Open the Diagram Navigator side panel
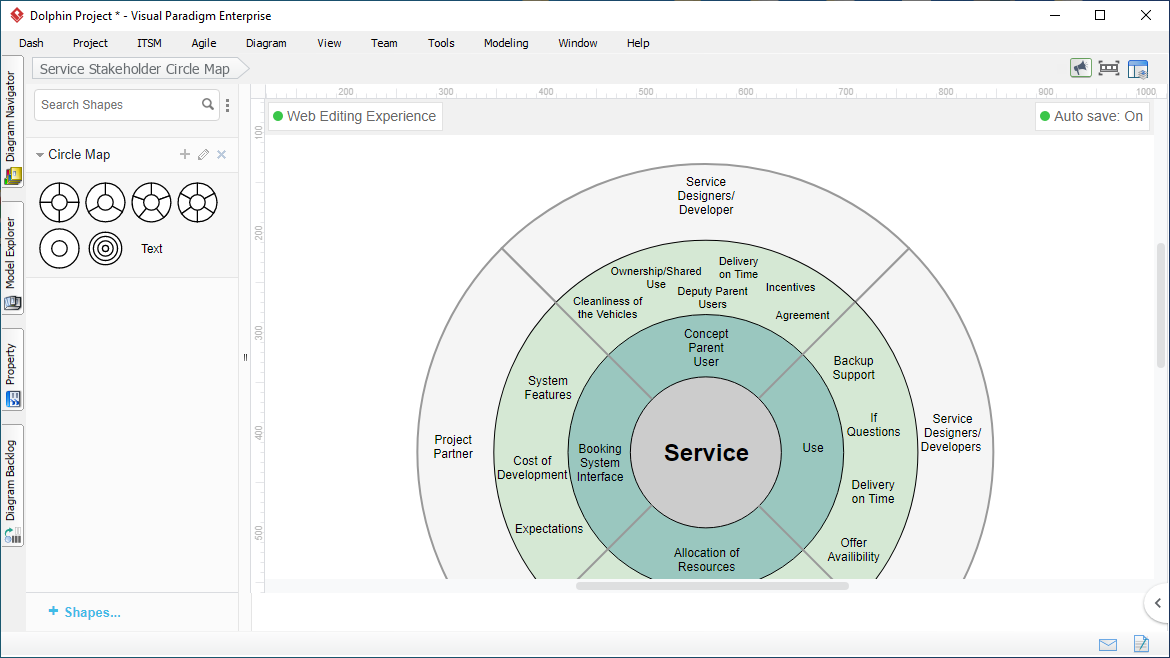Screen dimensions: 1170x658 (12, 123)
